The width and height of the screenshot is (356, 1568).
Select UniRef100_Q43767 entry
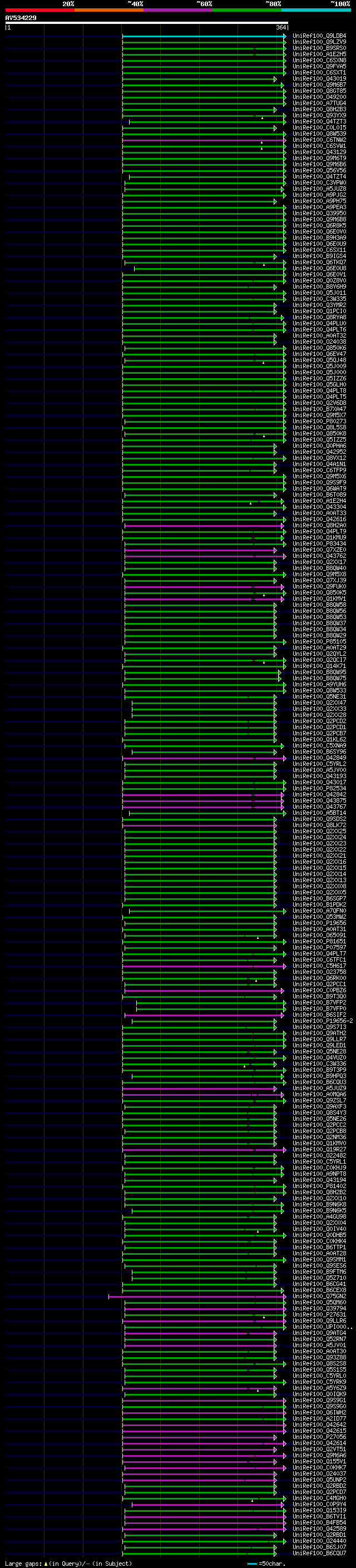[x=319, y=807]
